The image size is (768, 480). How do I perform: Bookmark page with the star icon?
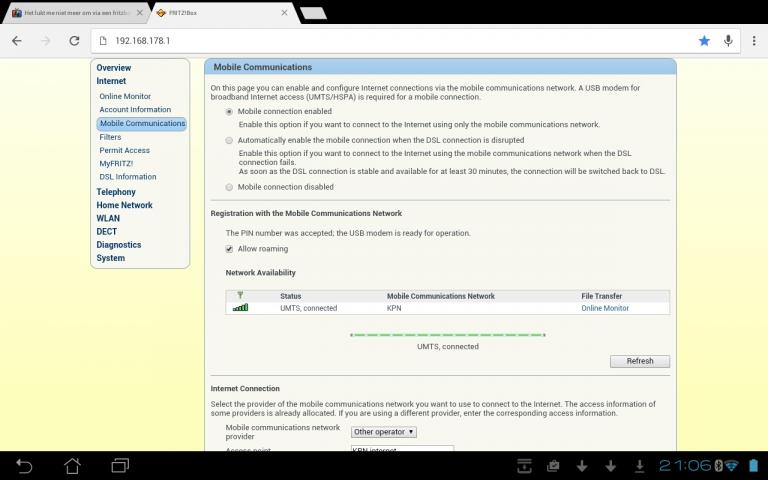click(x=704, y=41)
